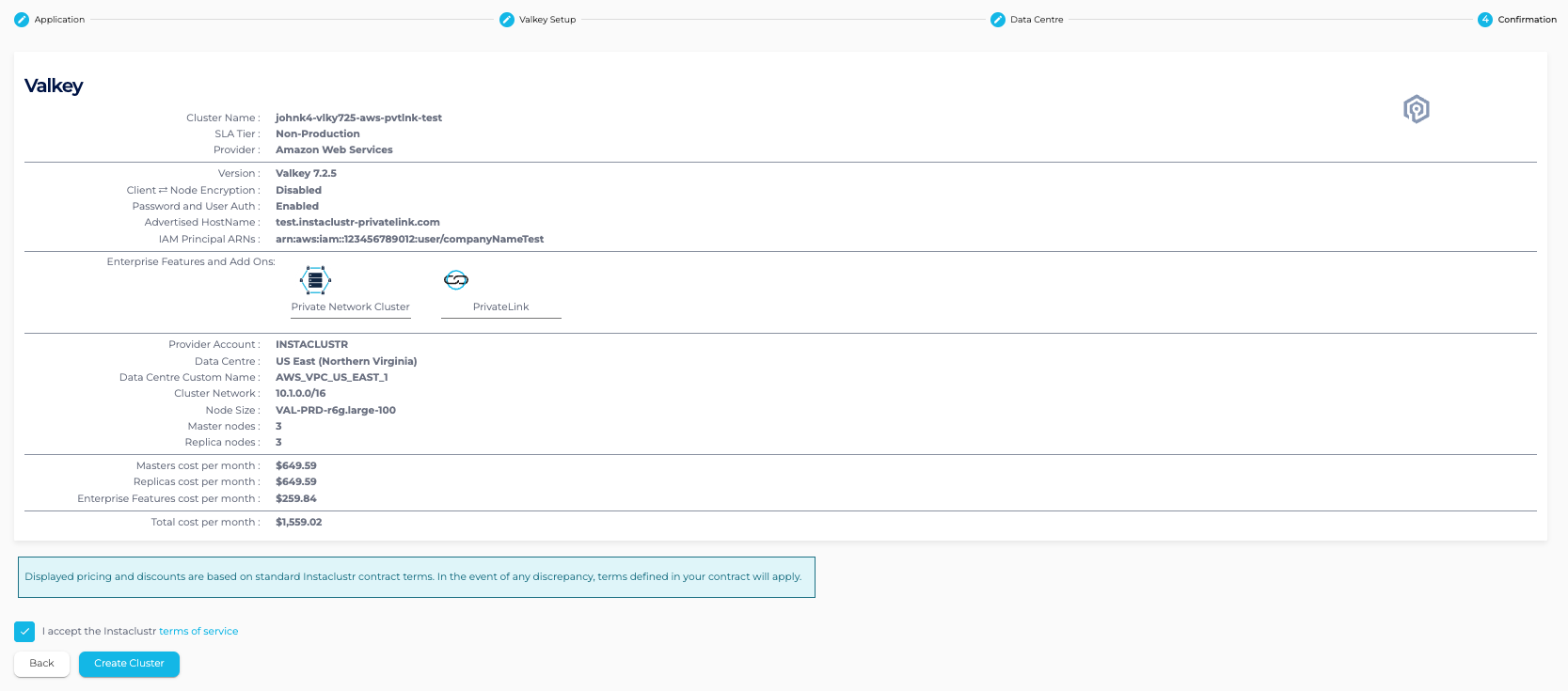Click the displayed pricing notice banner
The height and width of the screenshot is (691, 1568).
coord(416,577)
